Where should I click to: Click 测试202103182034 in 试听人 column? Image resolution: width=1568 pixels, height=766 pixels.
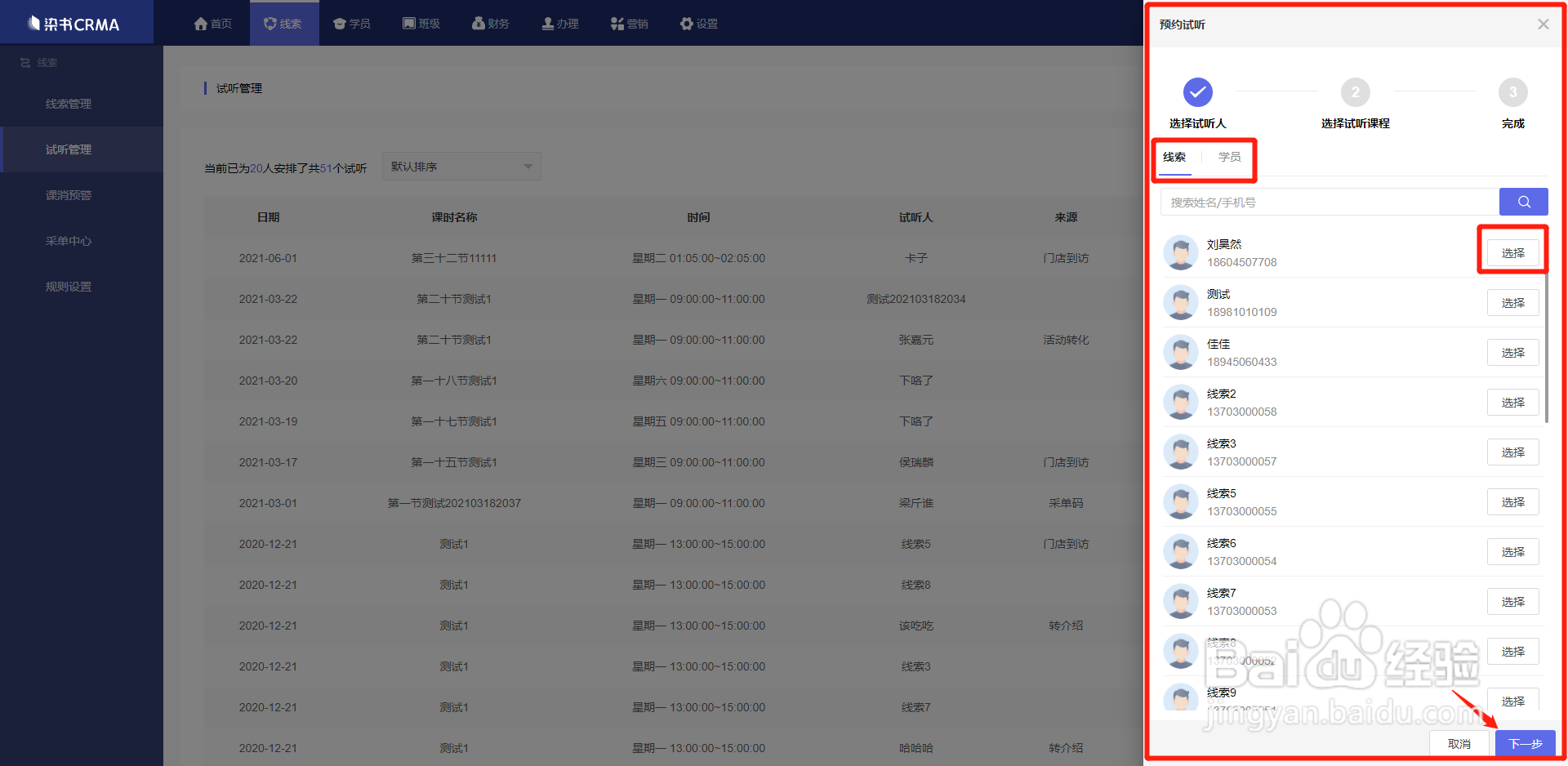coord(915,299)
